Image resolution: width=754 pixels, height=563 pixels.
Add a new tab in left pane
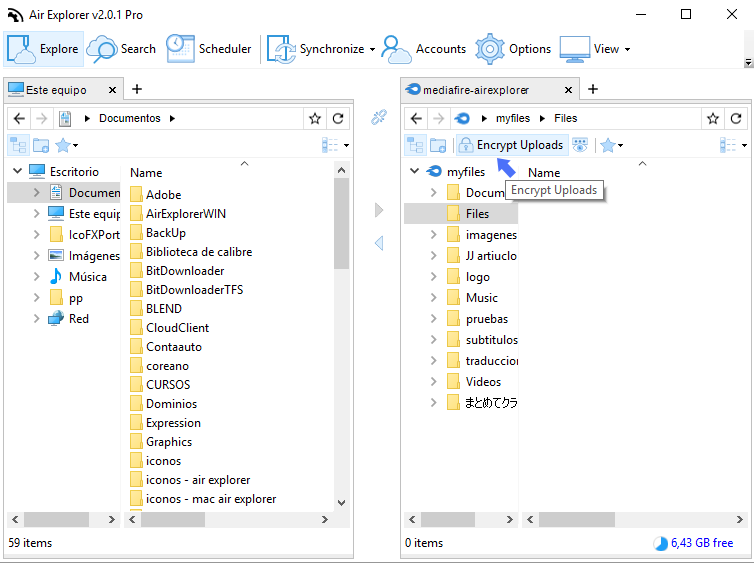pyautogui.click(x=137, y=89)
